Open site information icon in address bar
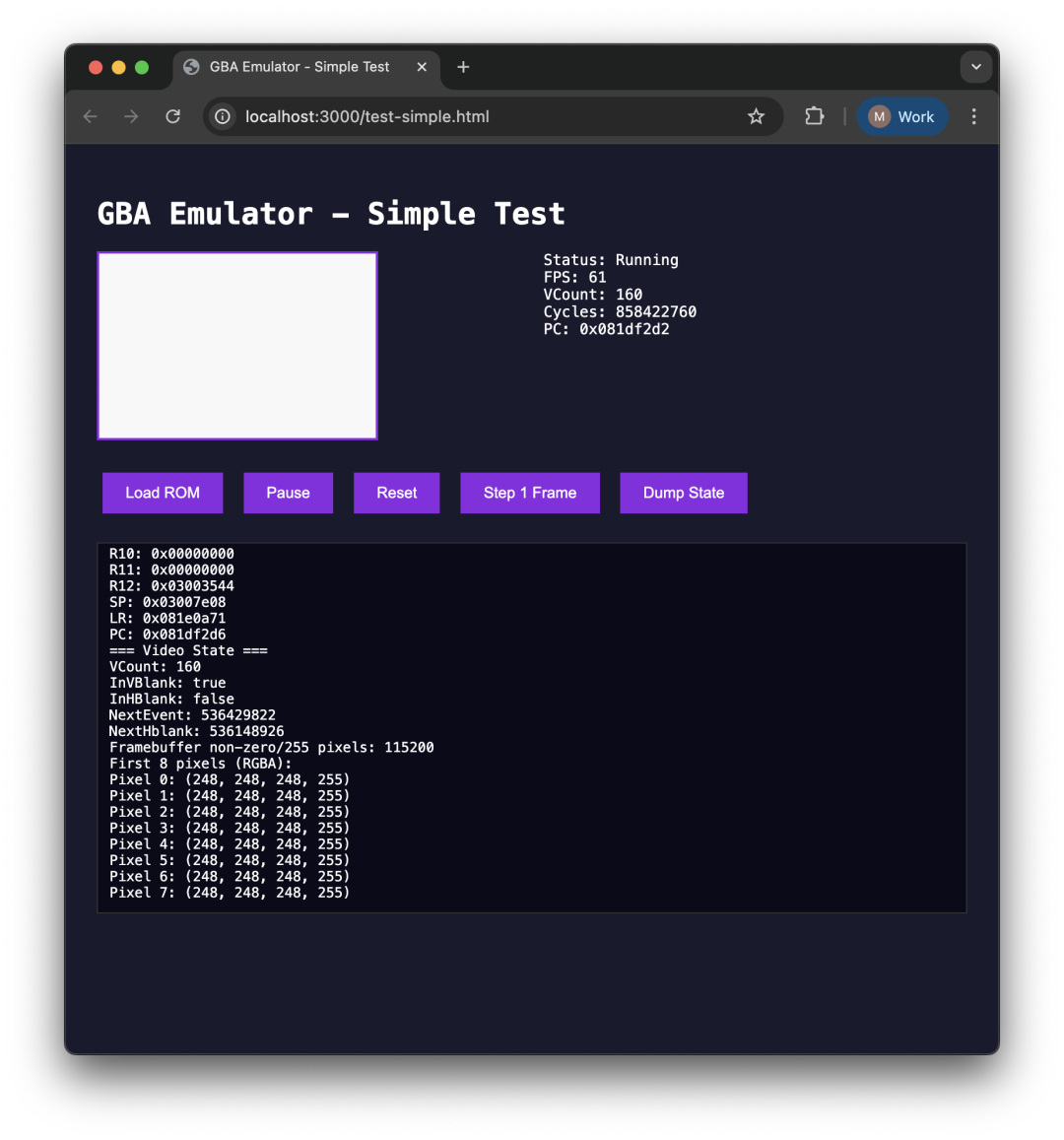The height and width of the screenshot is (1140, 1064). click(x=223, y=116)
